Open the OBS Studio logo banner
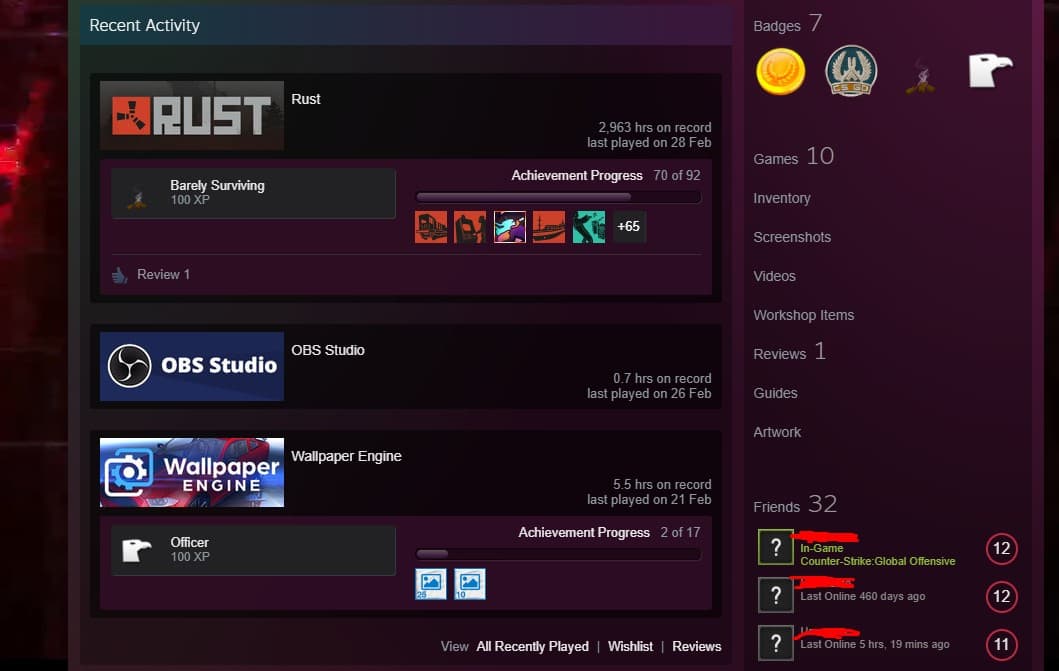Viewport: 1059px width, 671px height. tap(191, 366)
